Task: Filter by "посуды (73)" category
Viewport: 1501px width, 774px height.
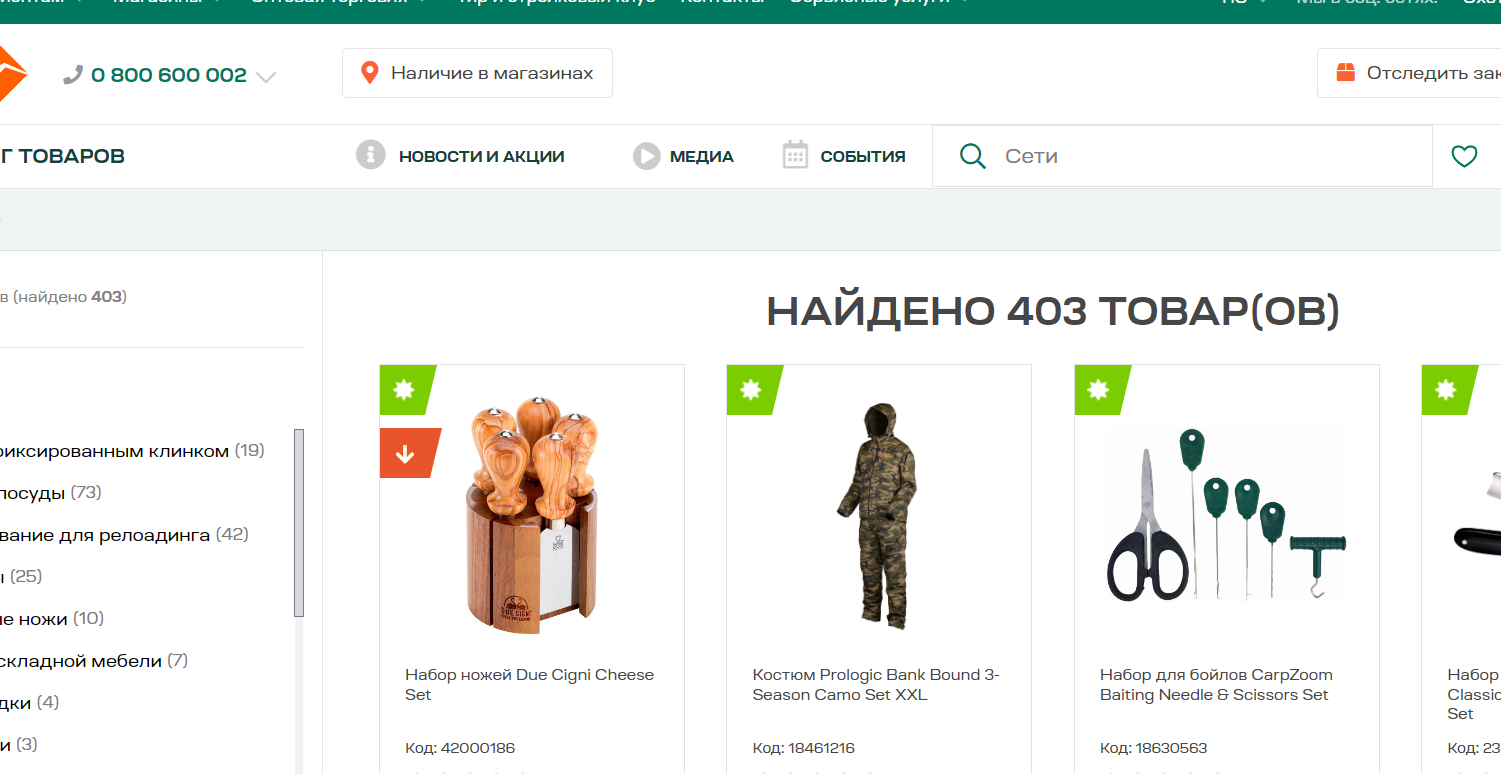Action: click(x=51, y=493)
